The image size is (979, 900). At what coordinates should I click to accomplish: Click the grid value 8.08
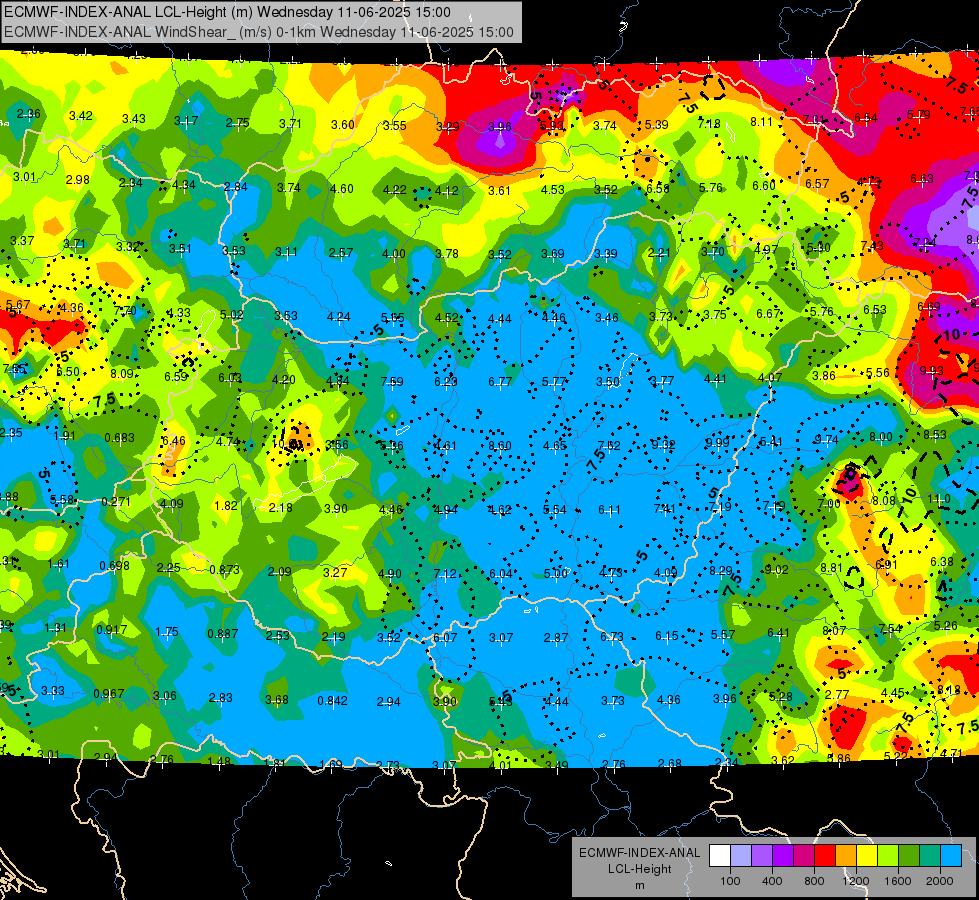tap(884, 501)
